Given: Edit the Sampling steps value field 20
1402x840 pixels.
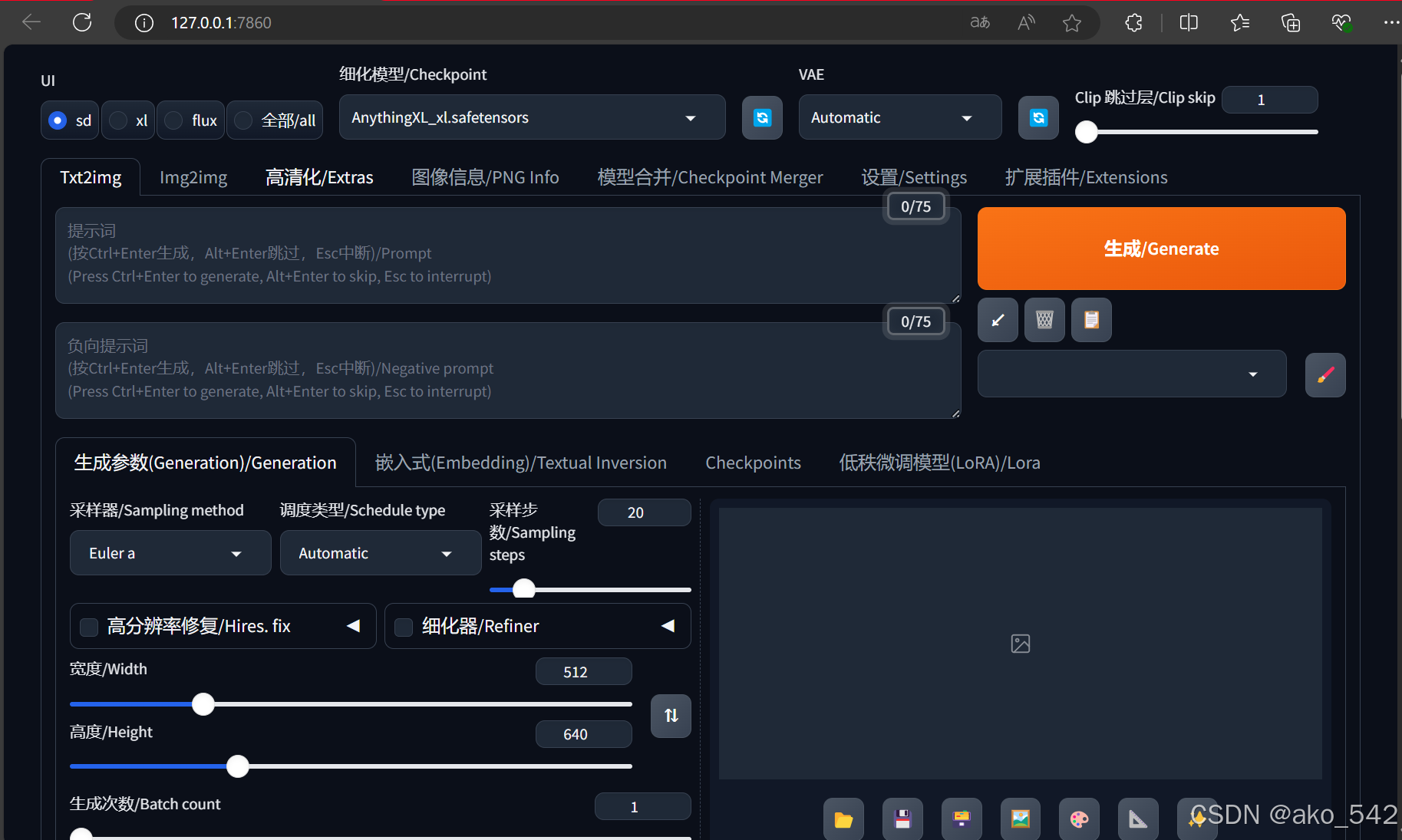Looking at the screenshot, I should pyautogui.click(x=644, y=512).
